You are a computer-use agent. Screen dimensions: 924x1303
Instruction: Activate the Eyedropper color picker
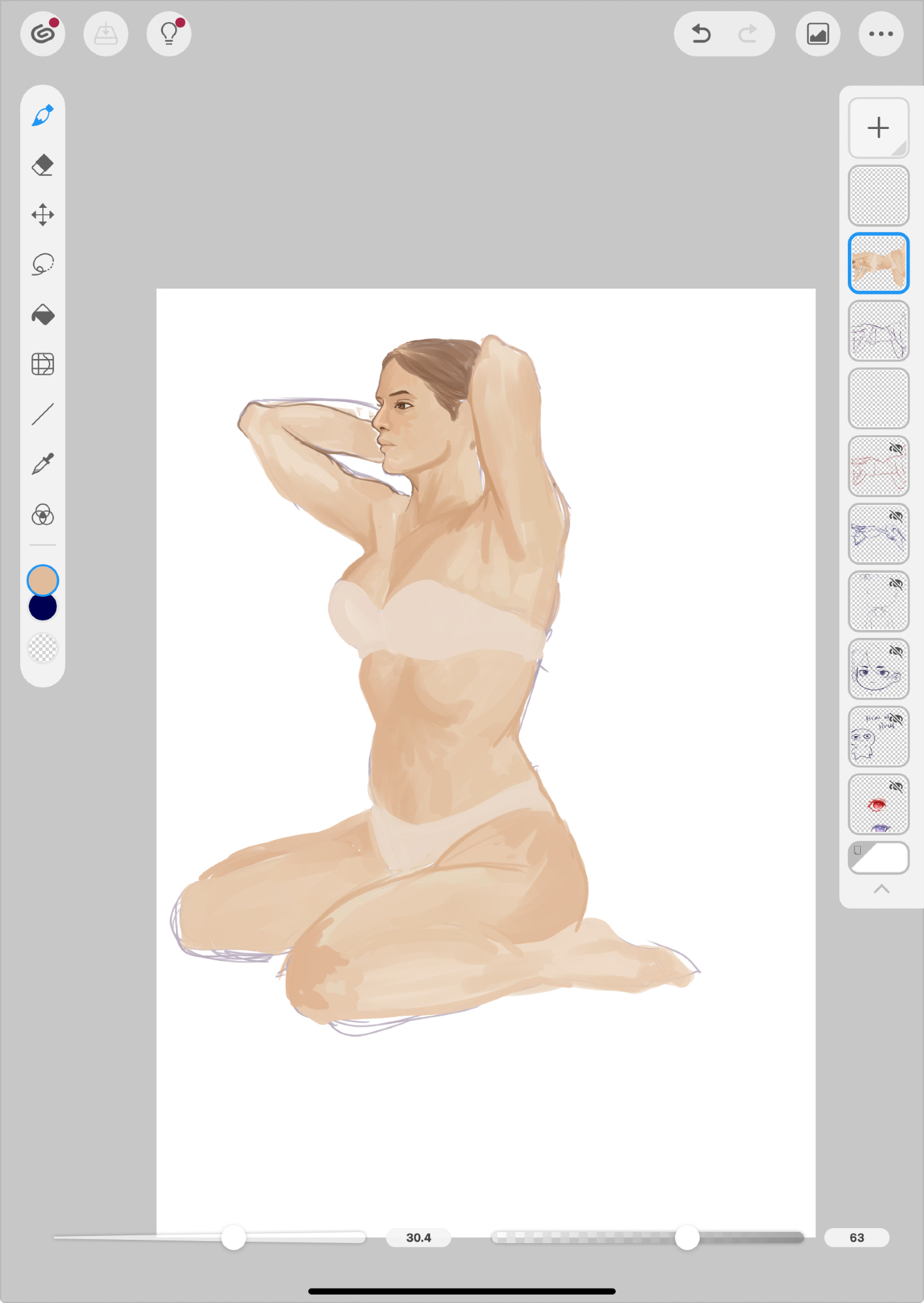pyautogui.click(x=42, y=465)
